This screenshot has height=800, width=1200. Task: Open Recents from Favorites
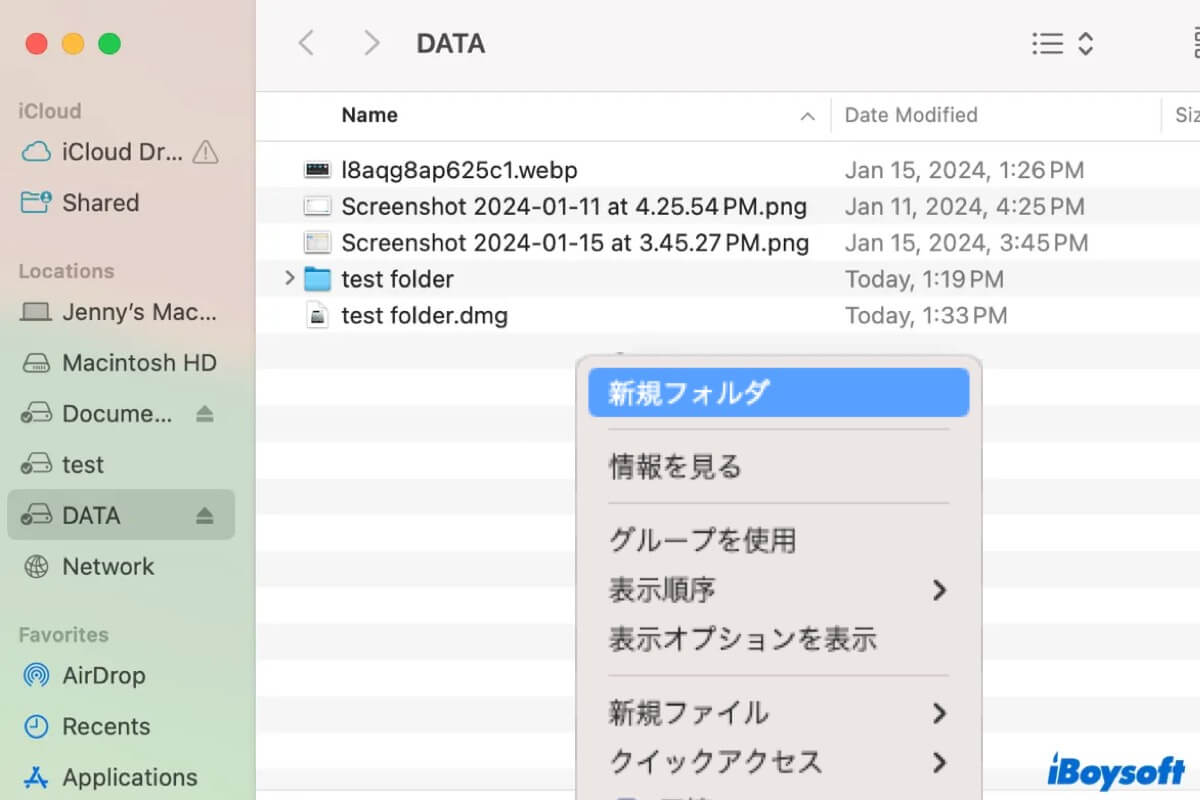tap(100, 727)
